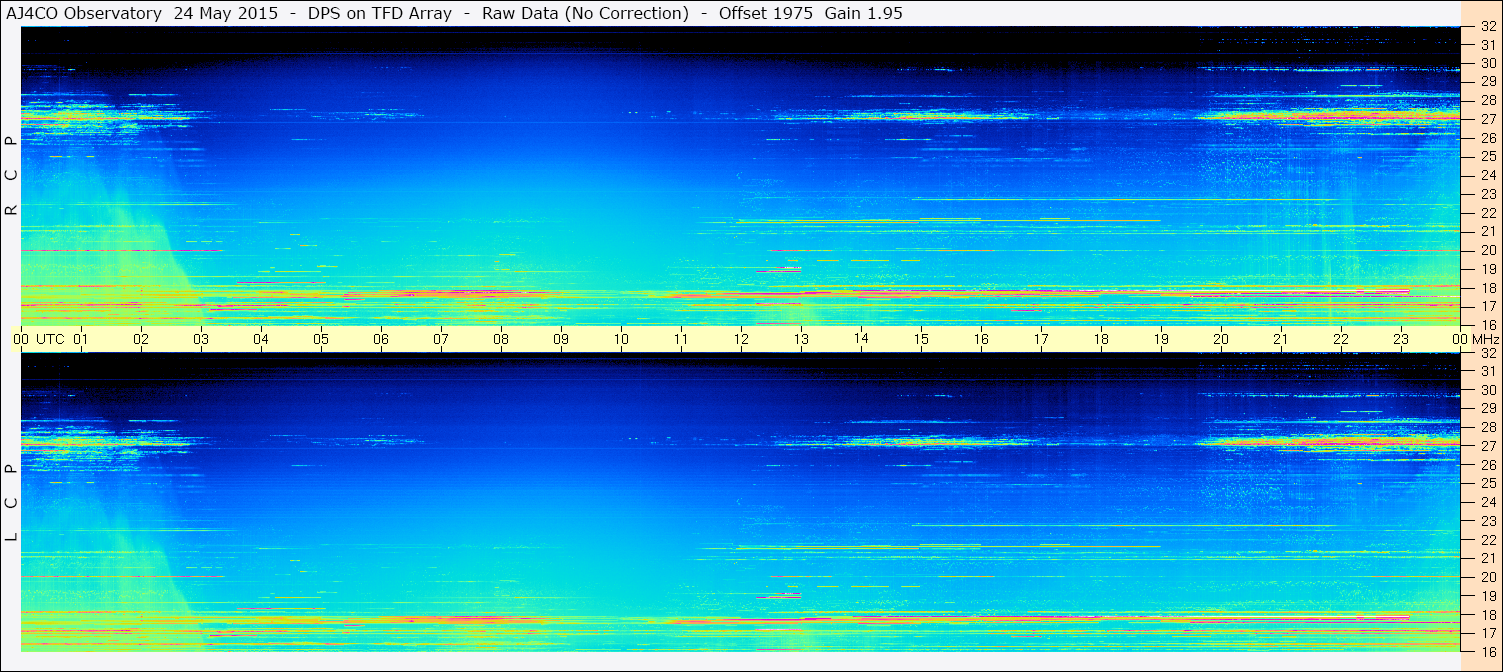Click the 15 hour tick on time axis

click(x=921, y=339)
